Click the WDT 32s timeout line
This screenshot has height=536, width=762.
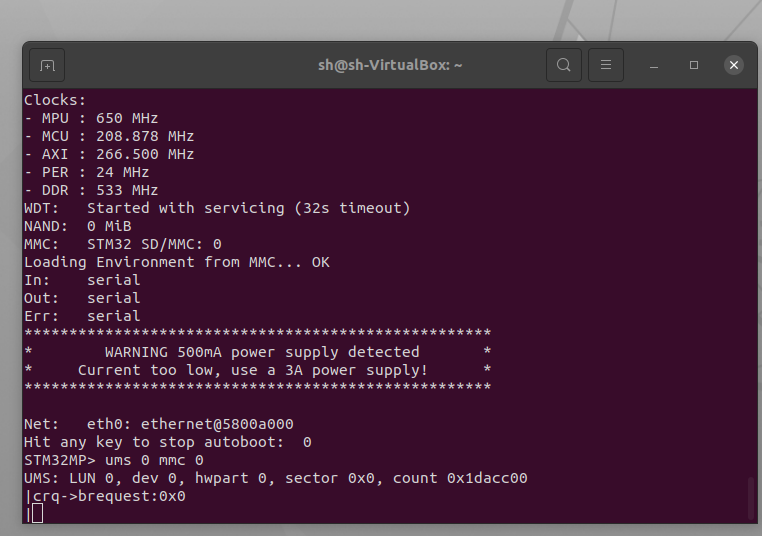click(217, 208)
